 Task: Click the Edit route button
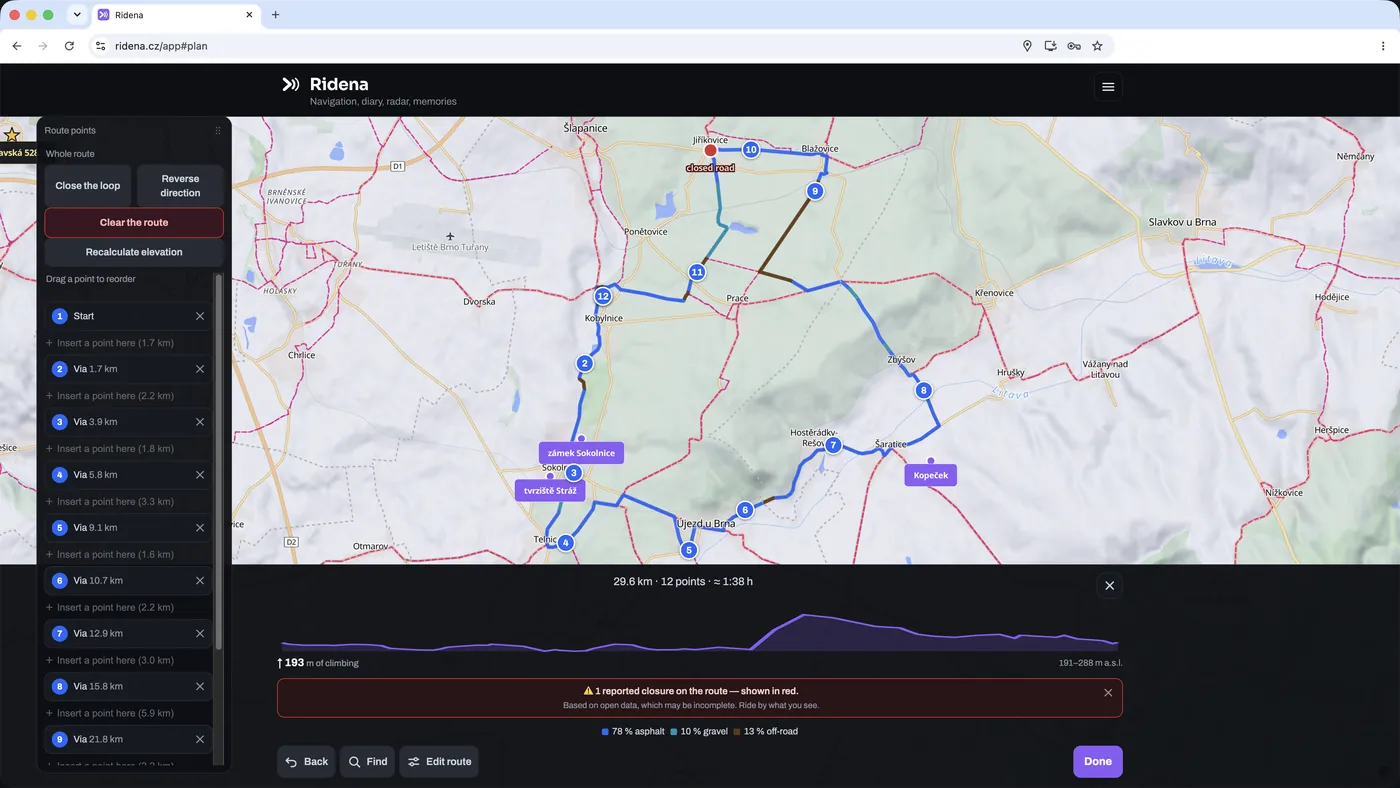439,762
